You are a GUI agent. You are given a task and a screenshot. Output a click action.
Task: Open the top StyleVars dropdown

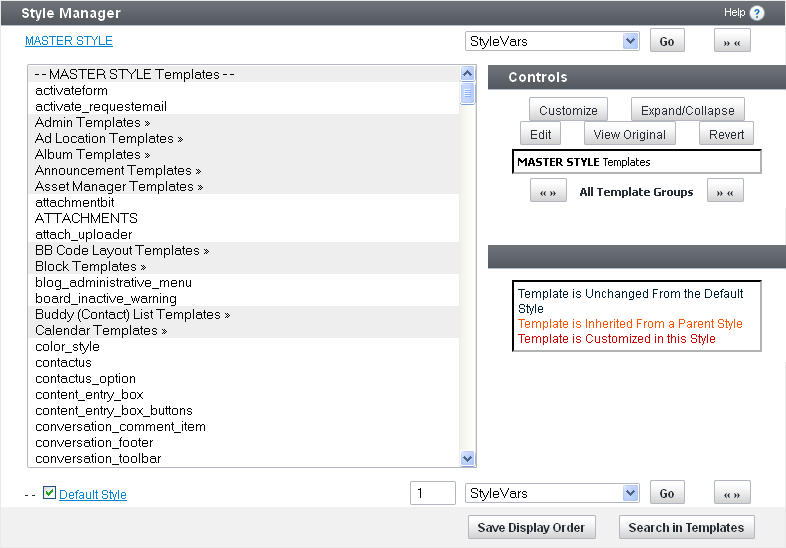click(552, 41)
